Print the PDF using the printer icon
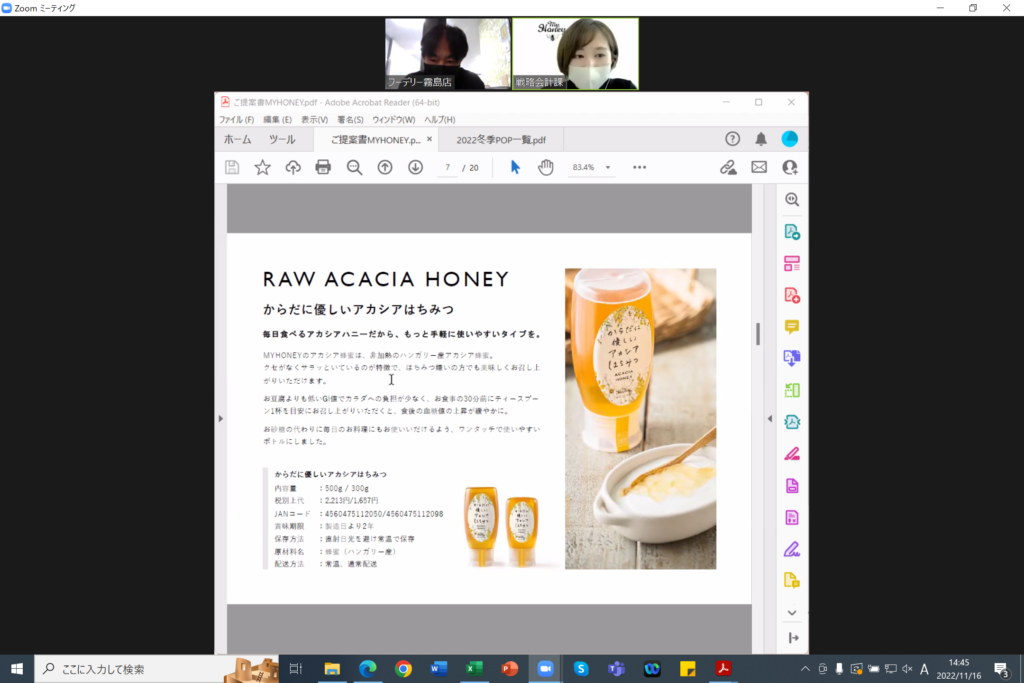The image size is (1024, 683). pyautogui.click(x=323, y=167)
